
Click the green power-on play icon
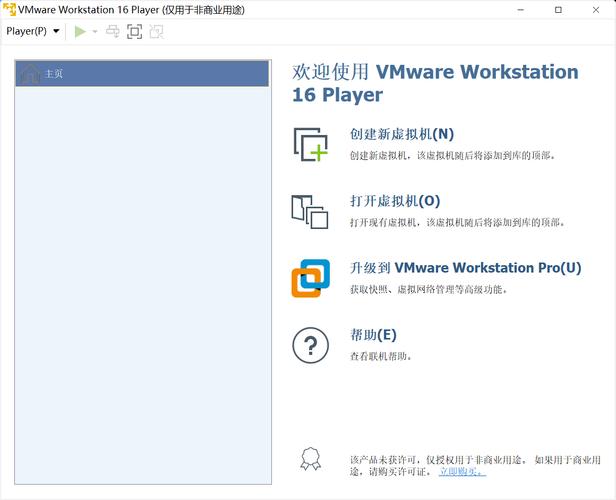pyautogui.click(x=80, y=31)
